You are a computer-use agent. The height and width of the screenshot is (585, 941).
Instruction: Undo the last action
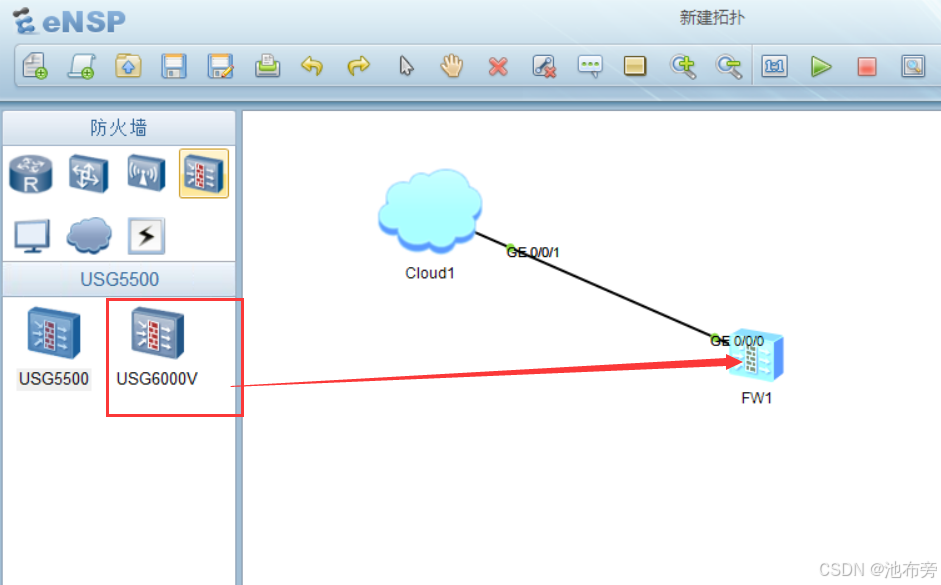click(x=312, y=65)
